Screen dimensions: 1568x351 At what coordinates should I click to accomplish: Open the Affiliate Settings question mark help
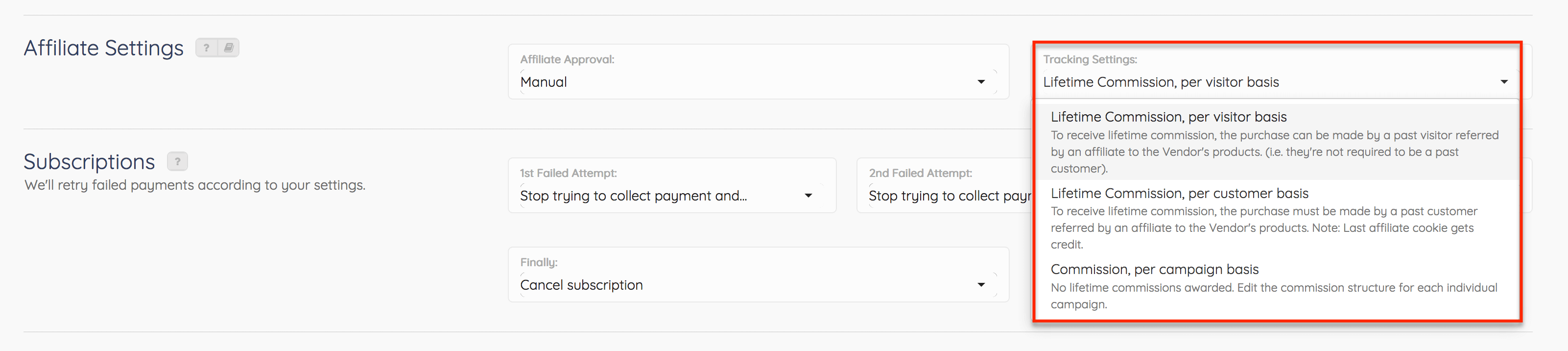tap(206, 48)
